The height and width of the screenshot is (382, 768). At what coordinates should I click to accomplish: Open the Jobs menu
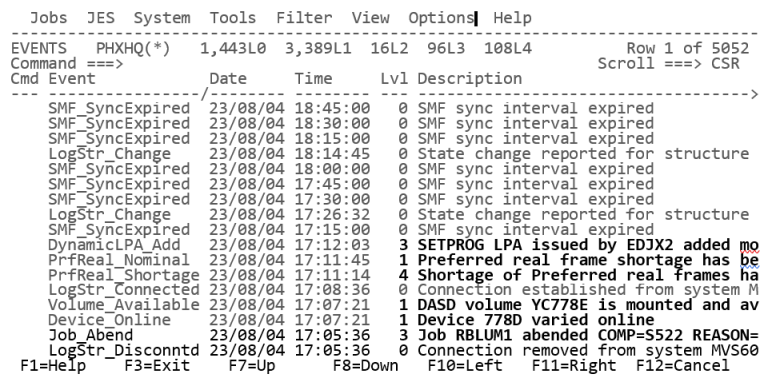point(48,18)
